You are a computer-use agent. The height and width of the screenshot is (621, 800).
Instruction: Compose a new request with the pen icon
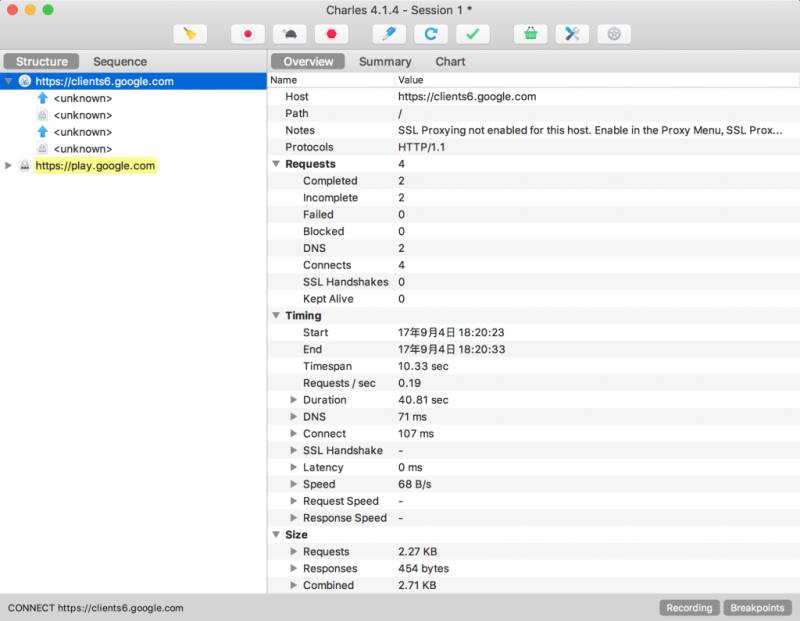(x=389, y=34)
